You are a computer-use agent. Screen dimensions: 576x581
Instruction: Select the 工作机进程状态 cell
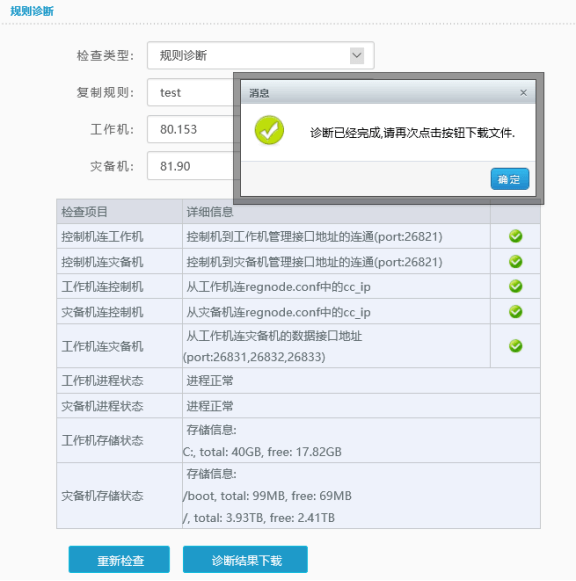pos(119,381)
